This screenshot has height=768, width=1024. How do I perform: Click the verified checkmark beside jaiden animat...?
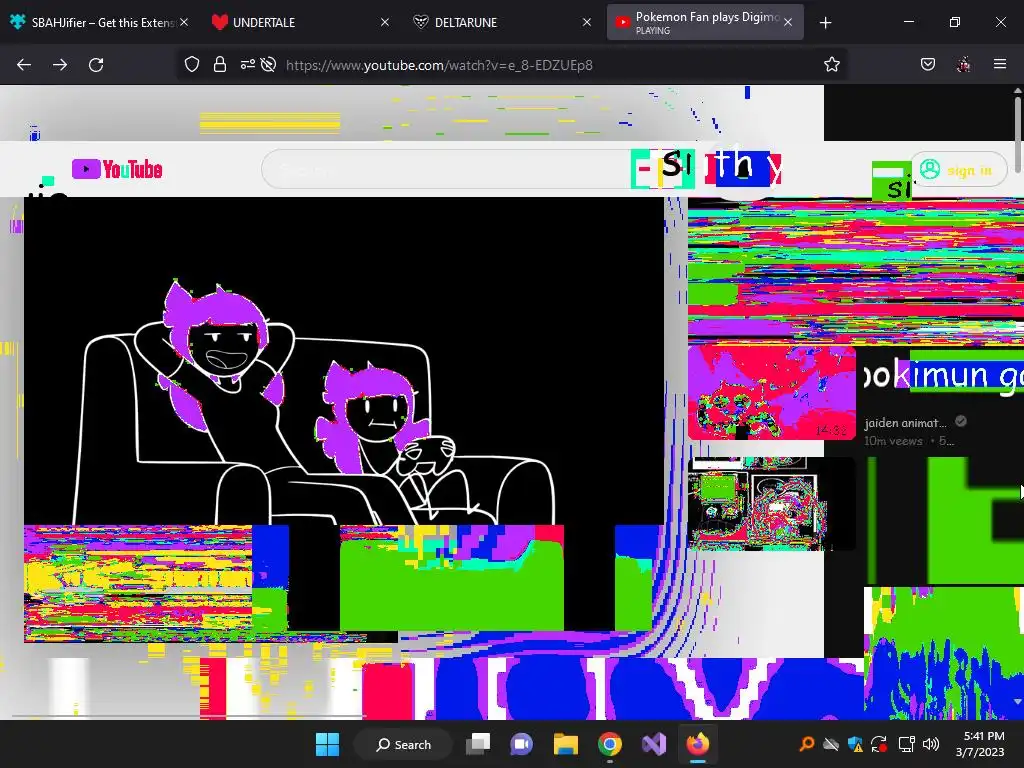click(x=961, y=421)
